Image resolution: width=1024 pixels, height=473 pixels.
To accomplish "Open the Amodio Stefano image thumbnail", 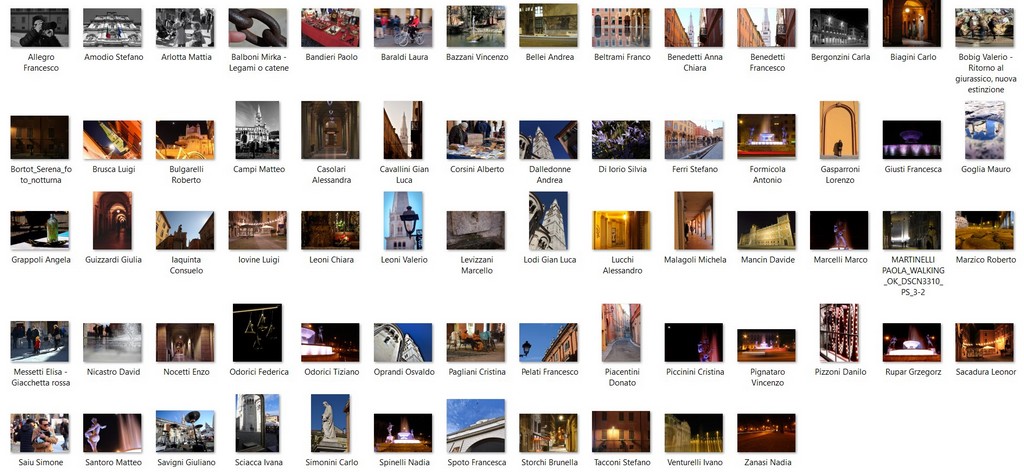I will pyautogui.click(x=112, y=27).
